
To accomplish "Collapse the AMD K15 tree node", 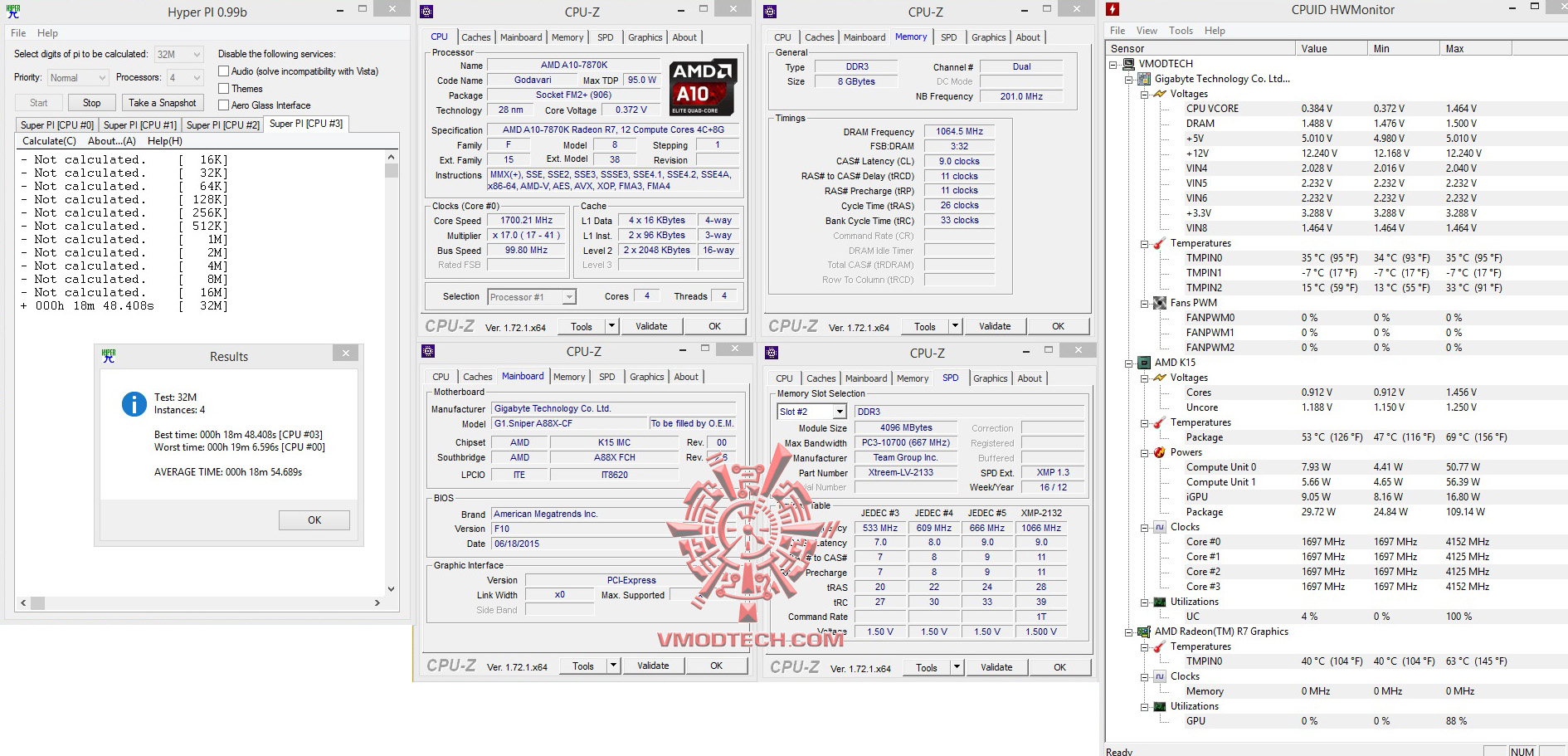I will [x=1129, y=363].
